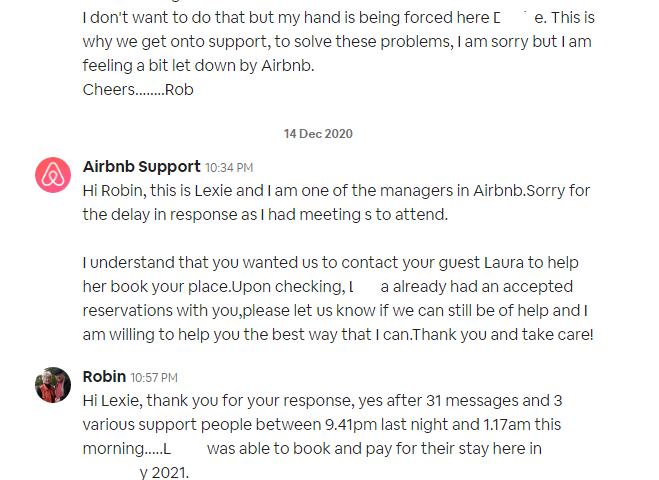This screenshot has width=659, height=480.
Task: Click the 10:34 PM message timestamp
Action: (229, 167)
